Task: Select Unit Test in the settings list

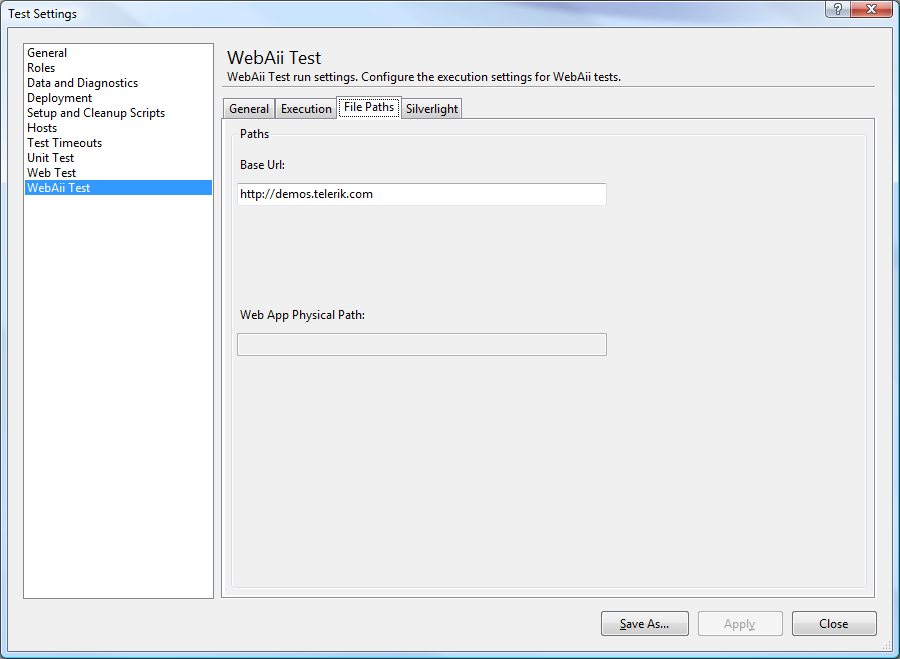Action: [x=50, y=158]
